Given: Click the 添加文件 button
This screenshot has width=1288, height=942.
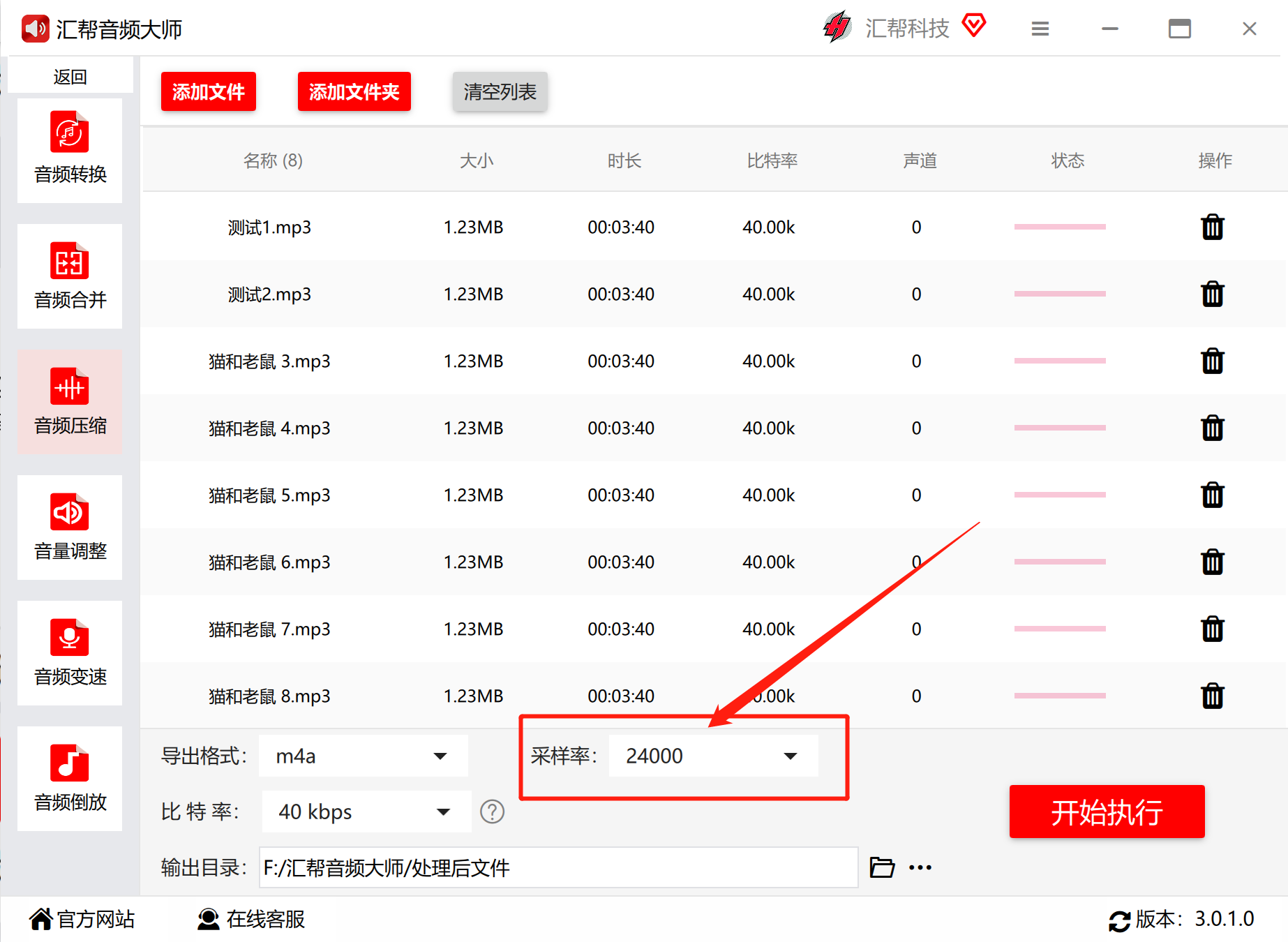Looking at the screenshot, I should (209, 91).
